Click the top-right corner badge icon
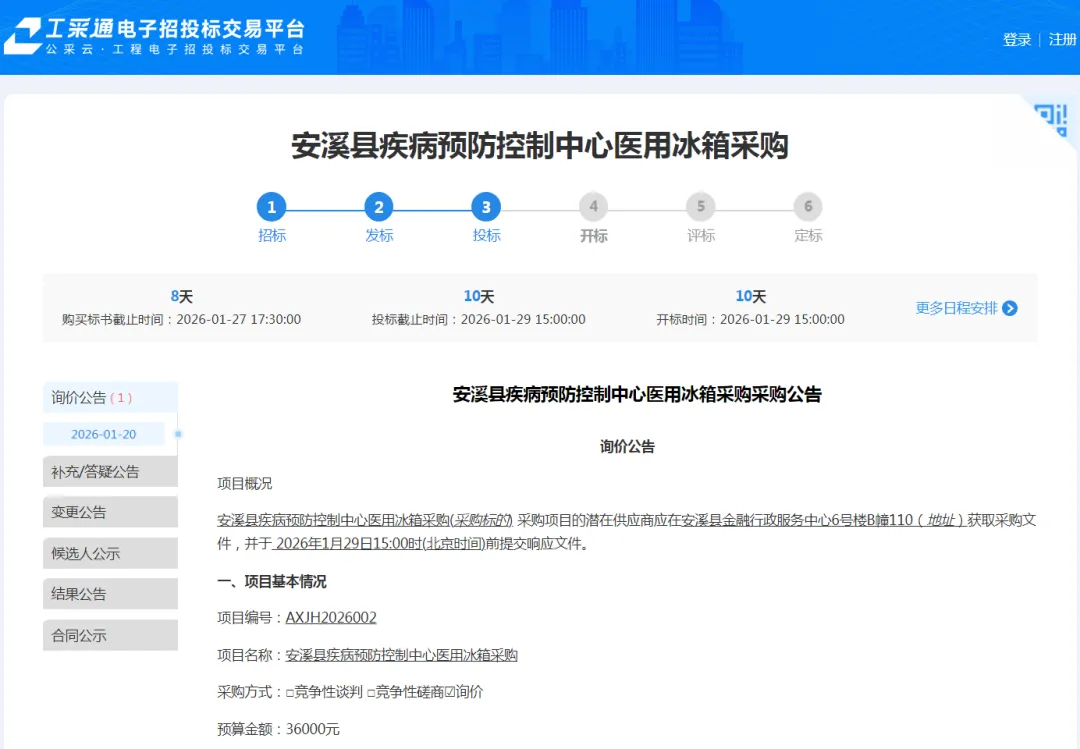This screenshot has height=749, width=1080. tap(1052, 119)
